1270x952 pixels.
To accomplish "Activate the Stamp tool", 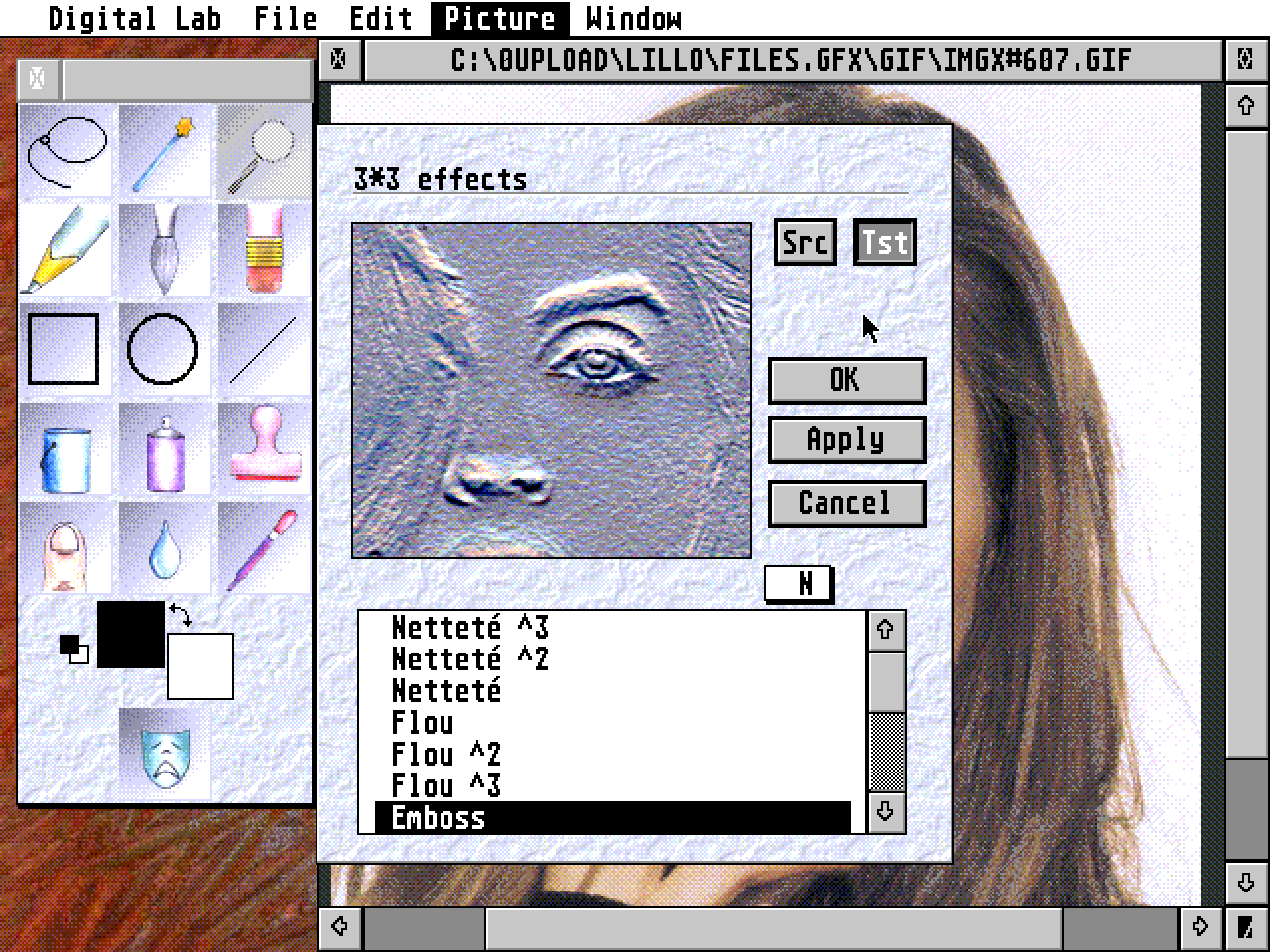I will tap(263, 446).
